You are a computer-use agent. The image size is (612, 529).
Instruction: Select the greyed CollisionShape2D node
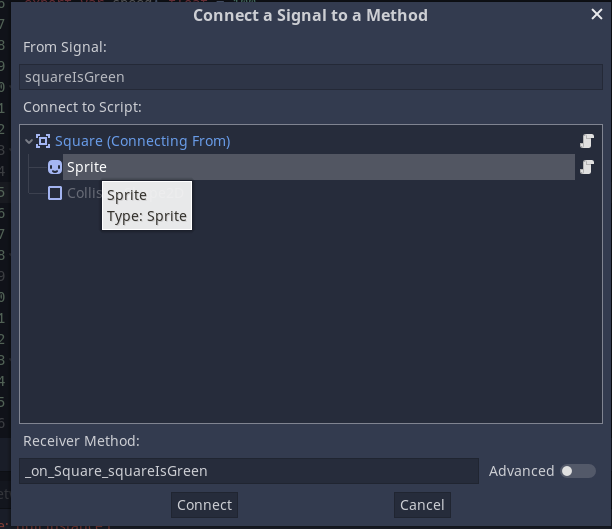[x=84, y=193]
